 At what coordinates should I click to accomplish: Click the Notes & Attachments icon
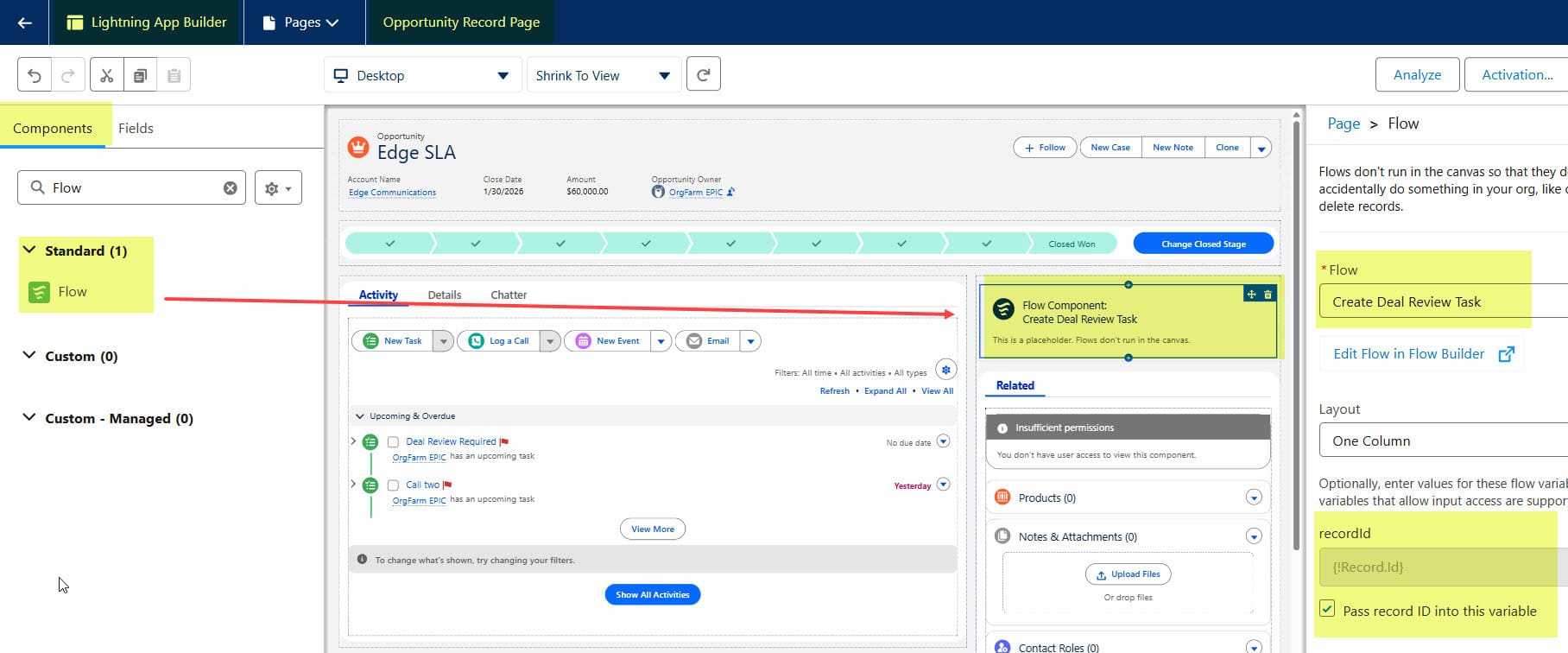(1002, 536)
